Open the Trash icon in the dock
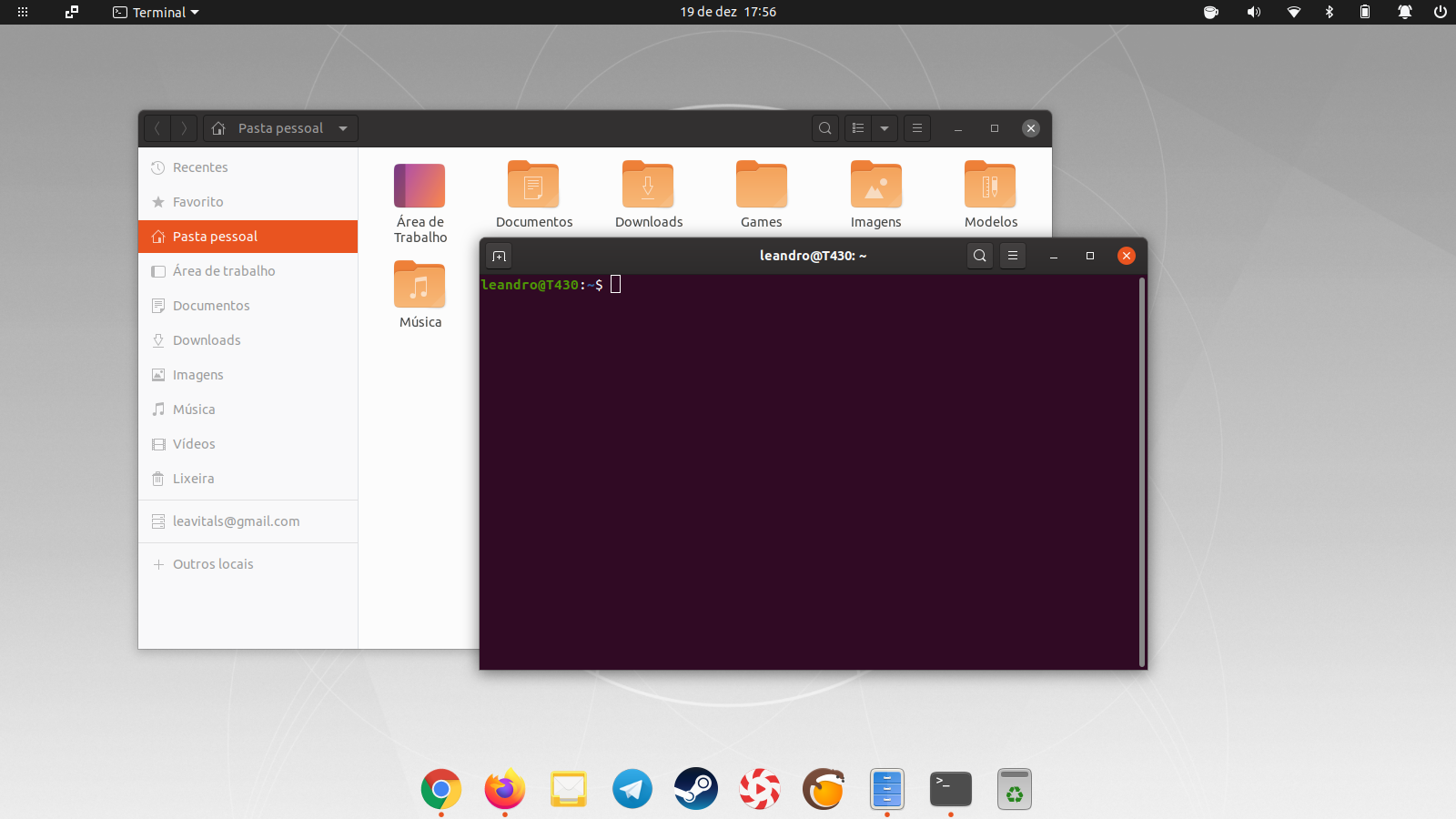This screenshot has width=1456, height=819. pos(1015,789)
